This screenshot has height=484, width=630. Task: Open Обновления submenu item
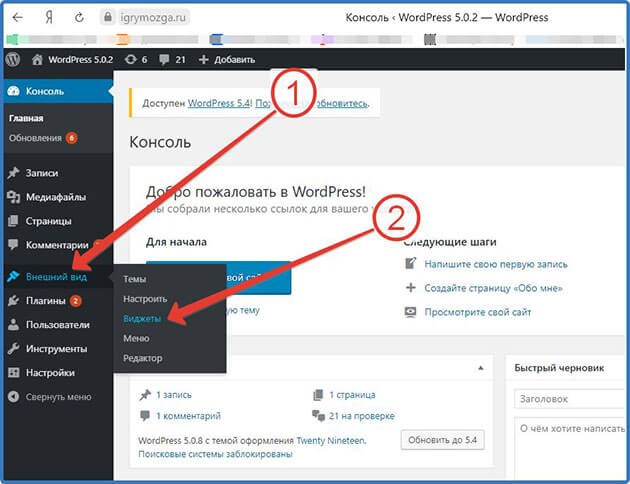click(x=35, y=138)
